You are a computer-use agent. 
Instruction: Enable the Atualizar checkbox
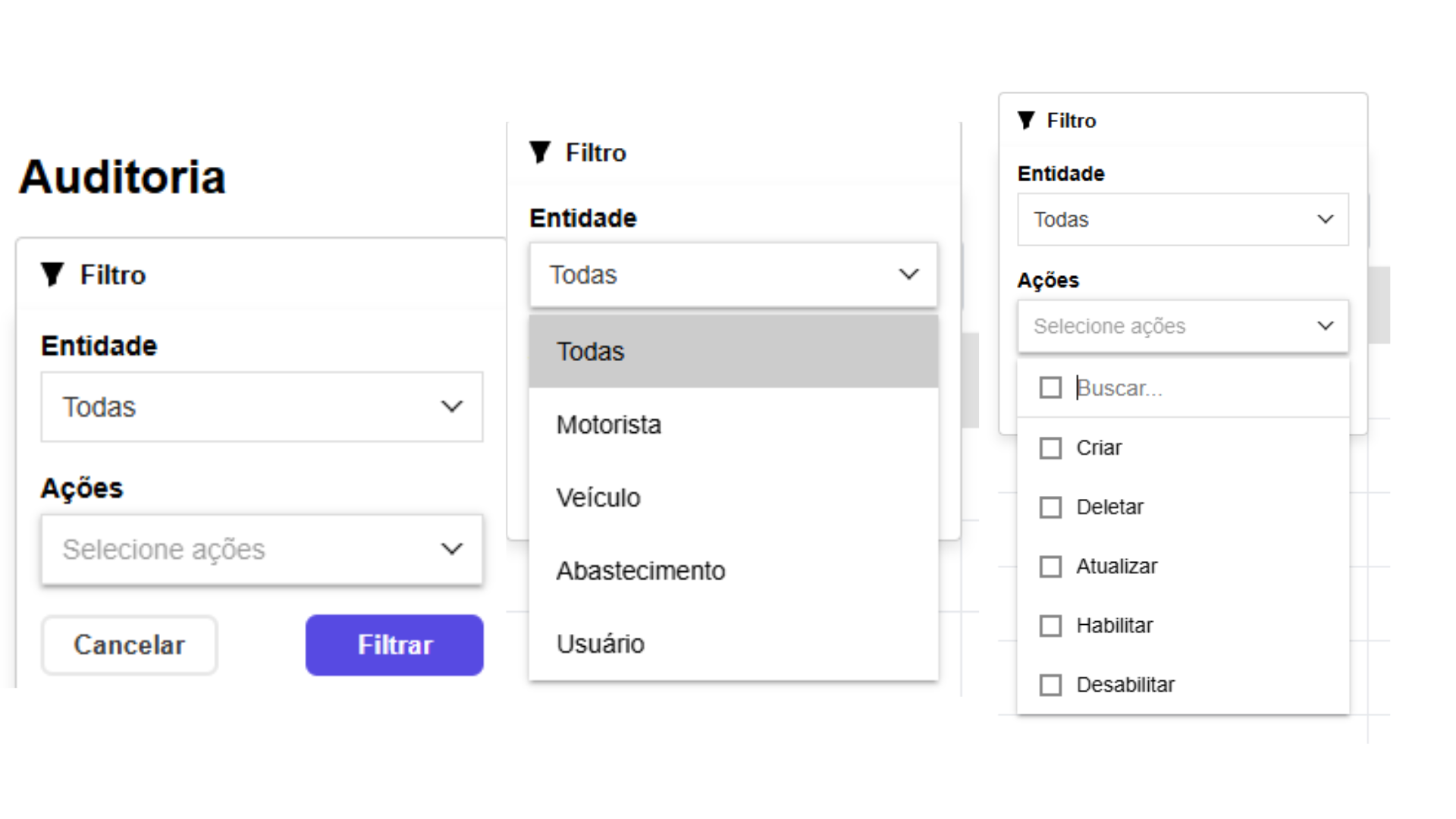[1050, 566]
